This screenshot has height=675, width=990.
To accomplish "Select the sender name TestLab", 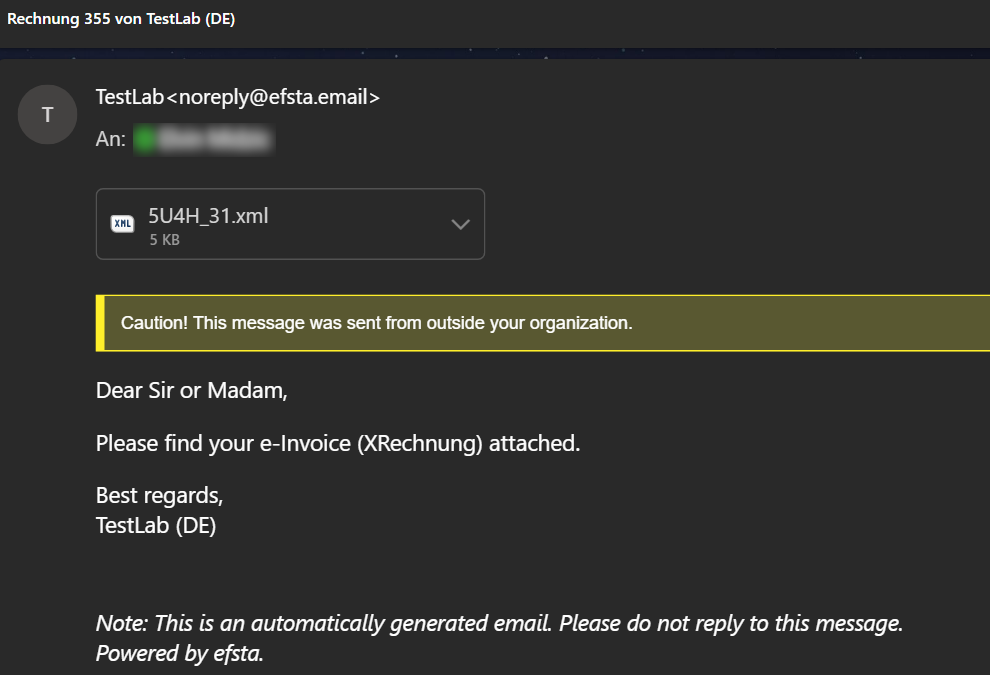I will click(x=127, y=97).
